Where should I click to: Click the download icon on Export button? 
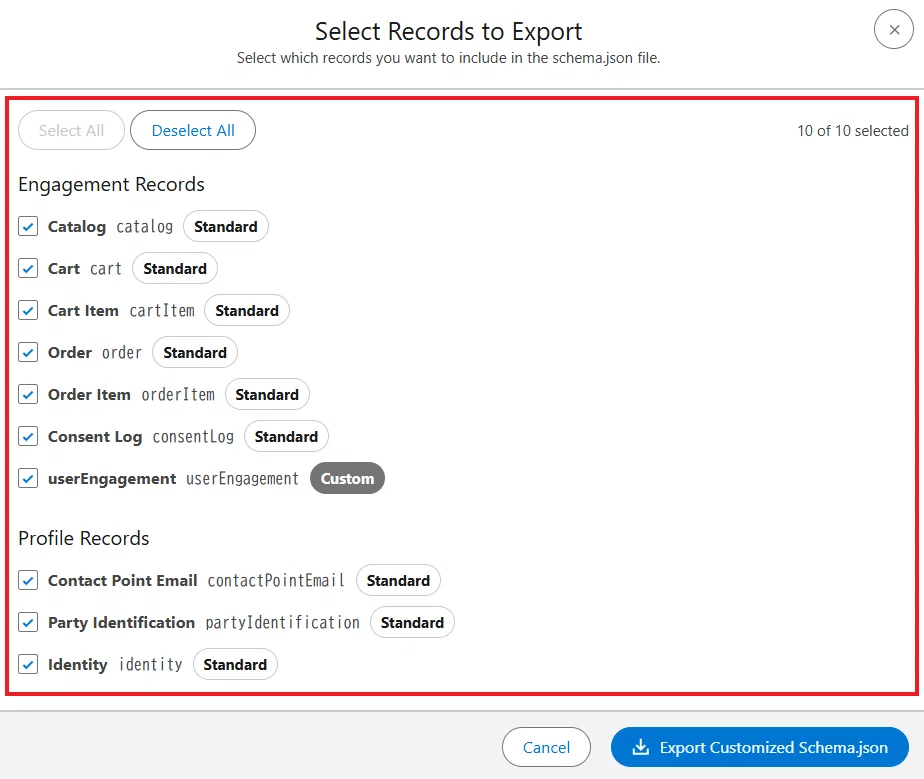640,747
